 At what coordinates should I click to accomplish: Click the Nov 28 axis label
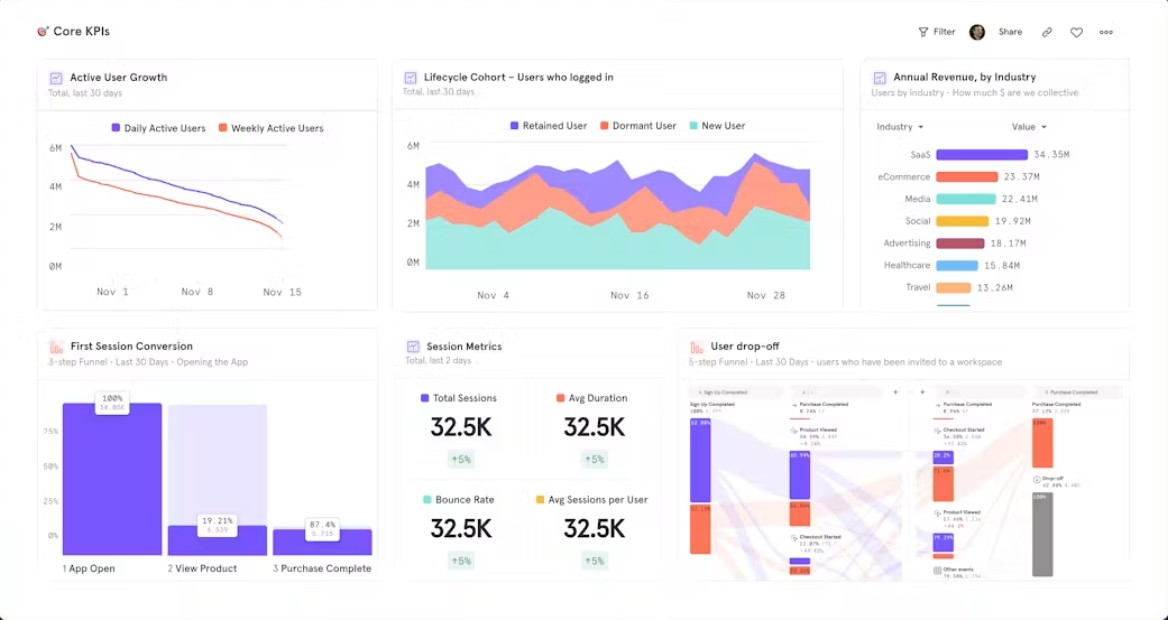pyautogui.click(x=766, y=296)
